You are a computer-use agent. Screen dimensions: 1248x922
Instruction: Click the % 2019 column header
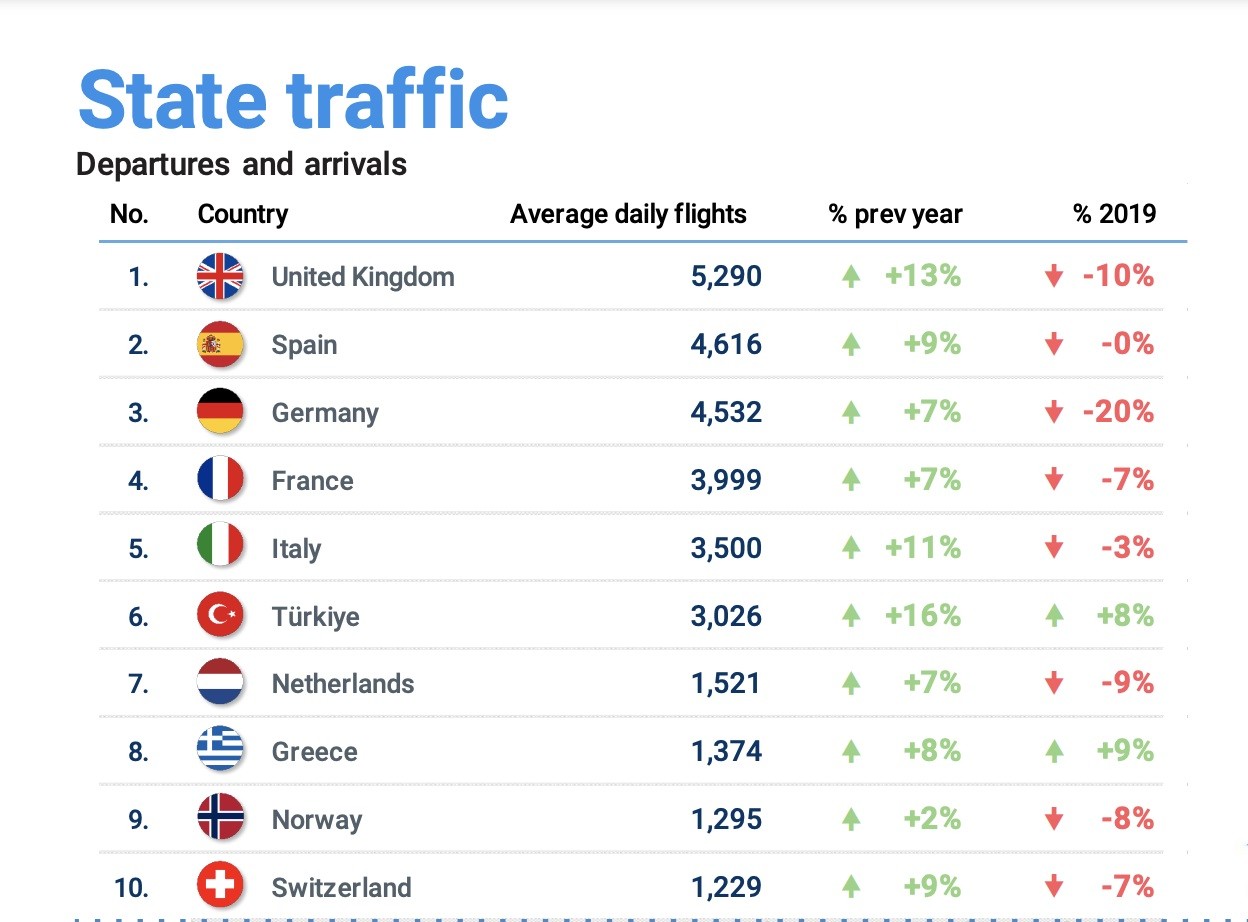1114,214
